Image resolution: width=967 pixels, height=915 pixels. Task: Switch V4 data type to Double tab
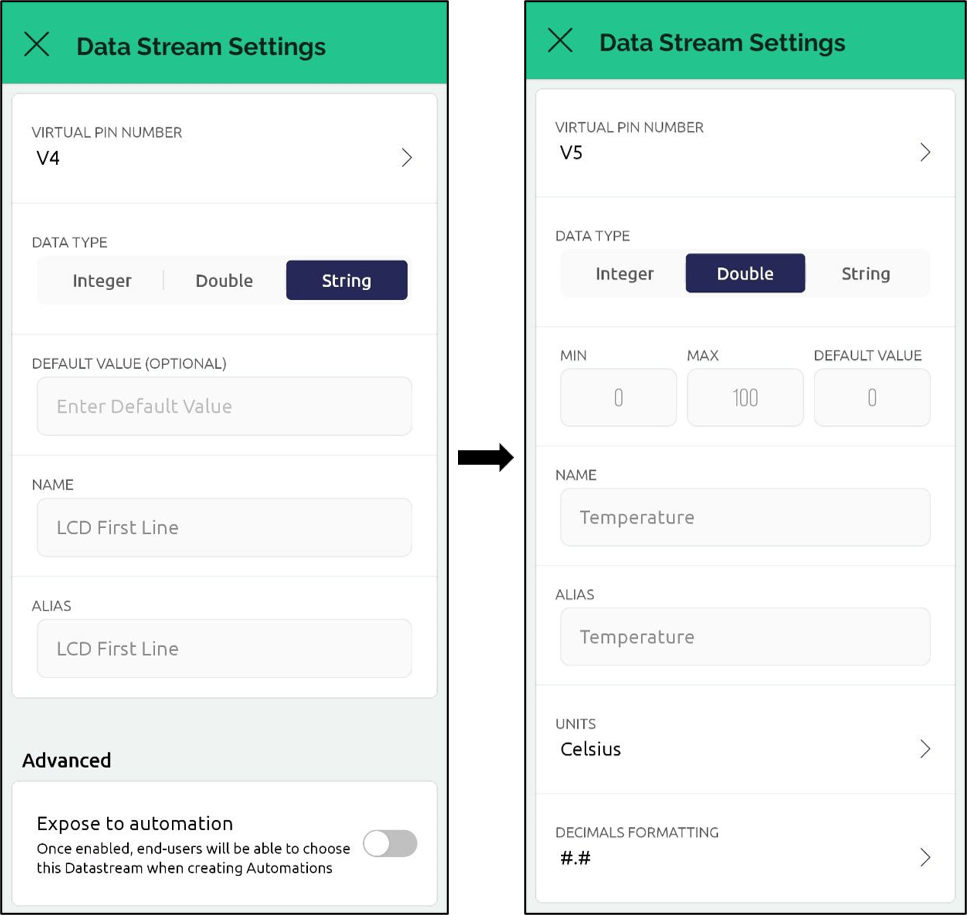pyautogui.click(x=223, y=280)
